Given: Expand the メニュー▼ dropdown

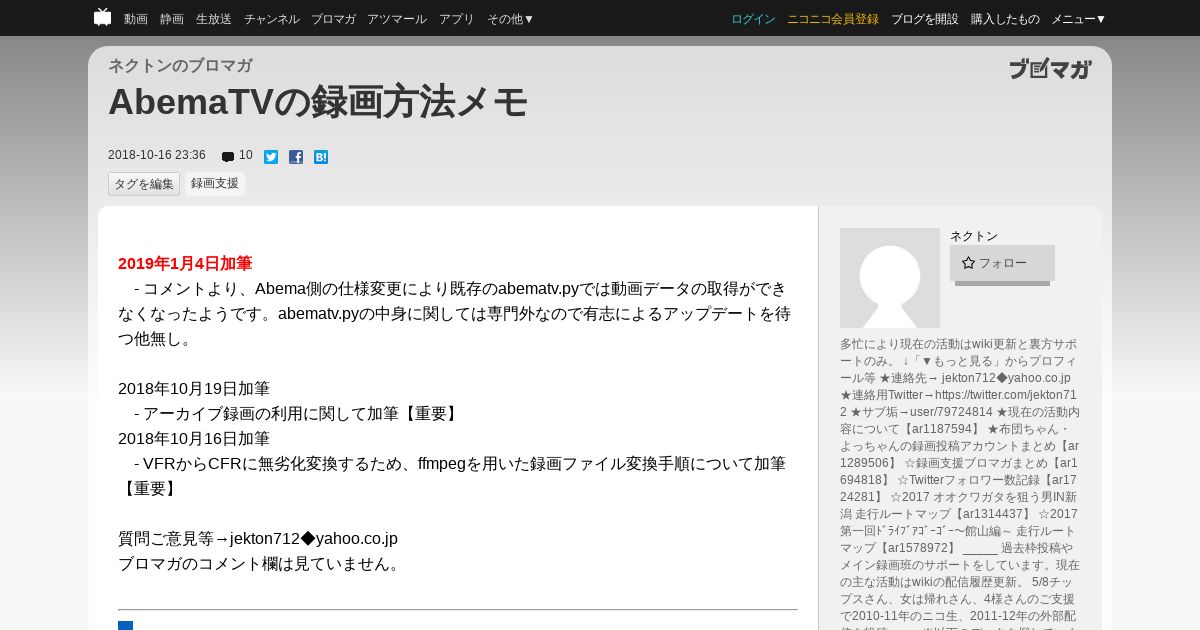Looking at the screenshot, I should pos(1079,19).
